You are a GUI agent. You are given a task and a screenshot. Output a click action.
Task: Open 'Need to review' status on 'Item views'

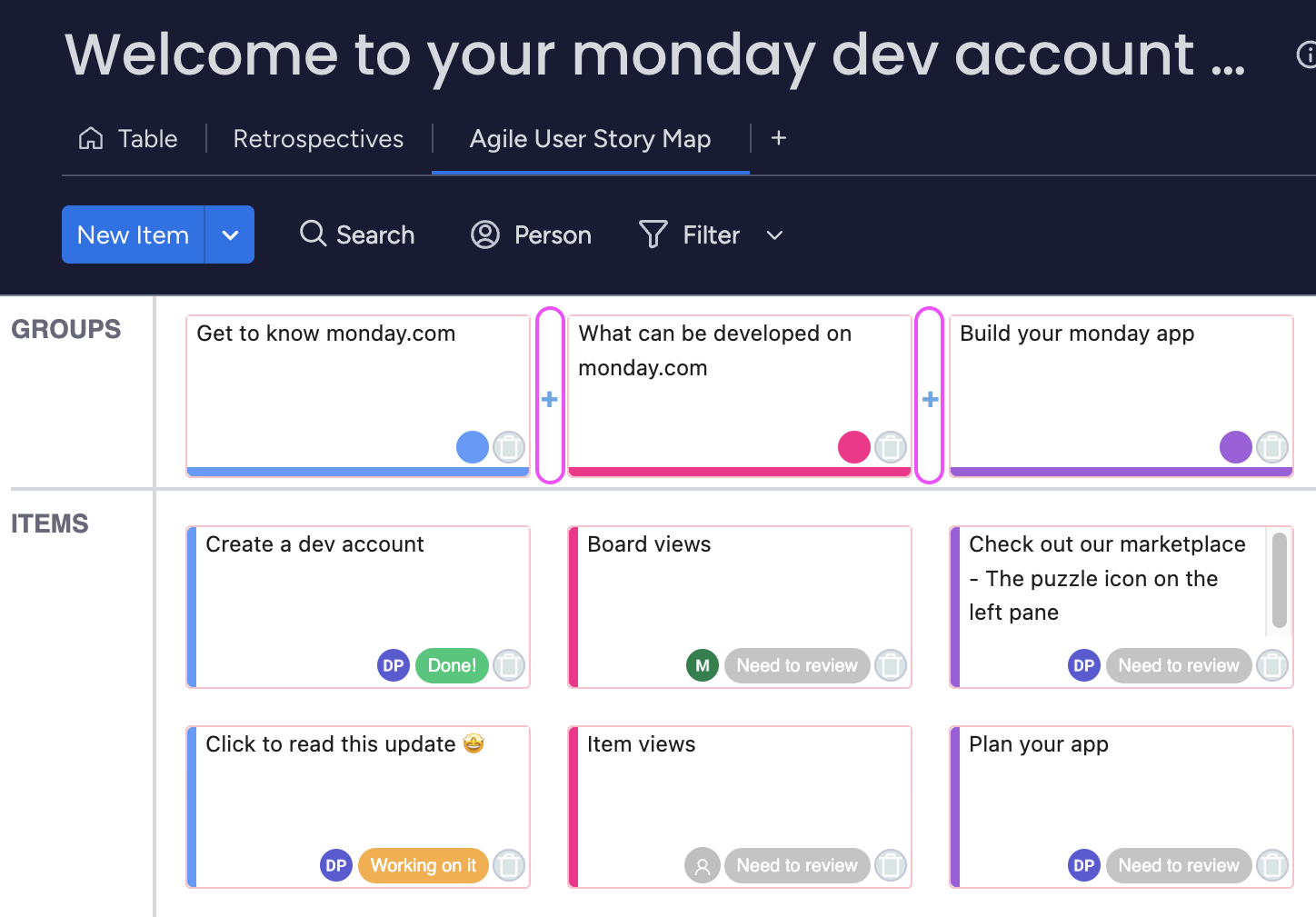click(797, 865)
